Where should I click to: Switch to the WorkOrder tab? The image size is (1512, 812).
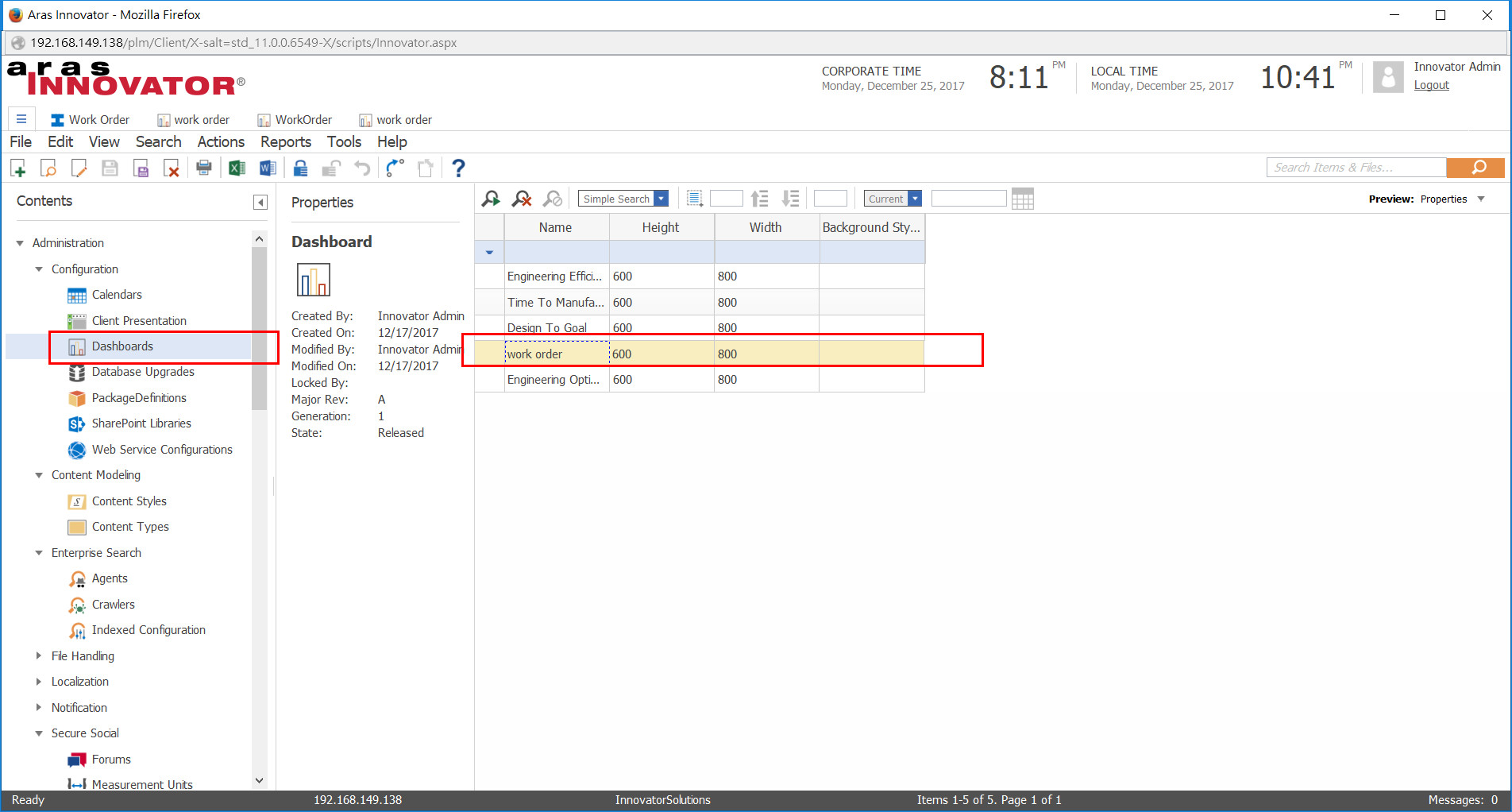pyautogui.click(x=295, y=120)
